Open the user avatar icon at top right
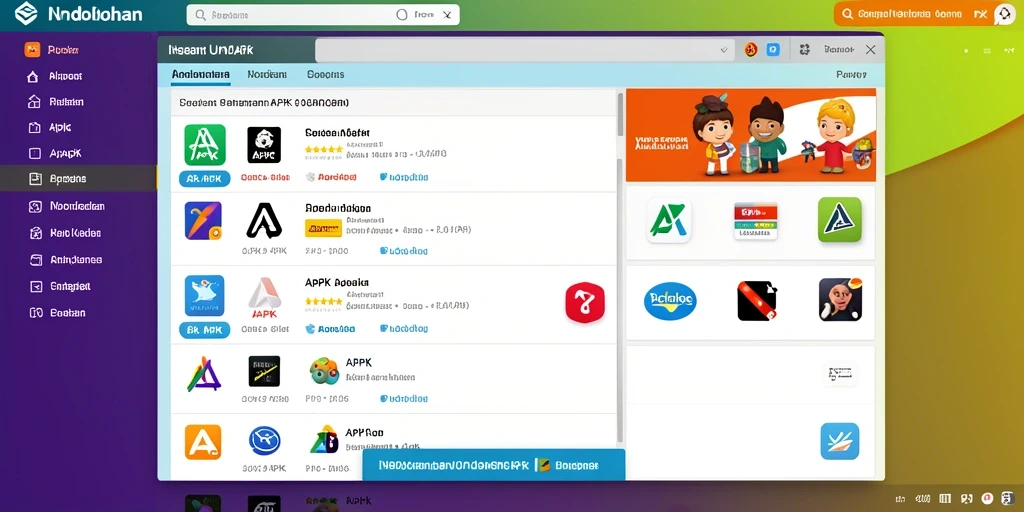1024x512 pixels. 1004,14
